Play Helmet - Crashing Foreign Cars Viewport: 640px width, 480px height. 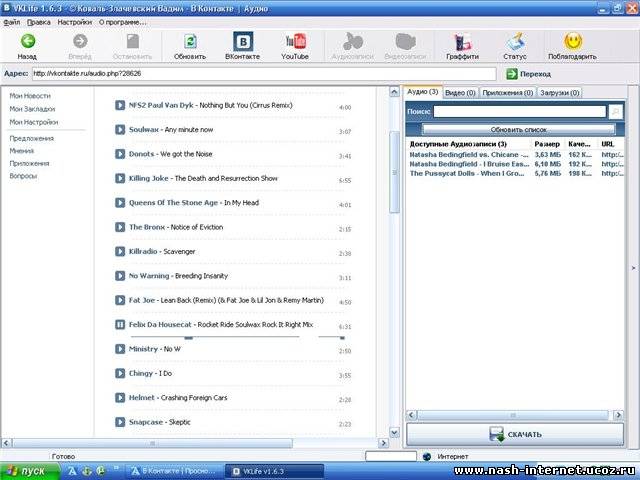pos(120,398)
